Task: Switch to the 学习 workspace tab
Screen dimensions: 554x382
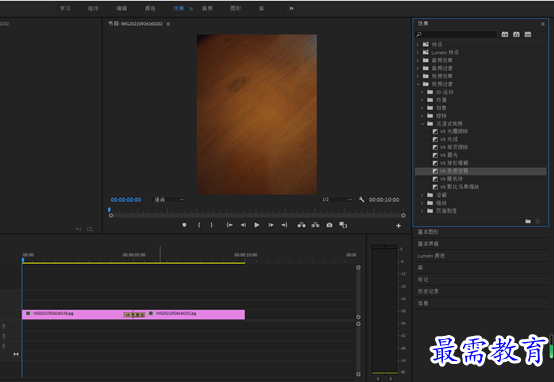Action: (65, 8)
